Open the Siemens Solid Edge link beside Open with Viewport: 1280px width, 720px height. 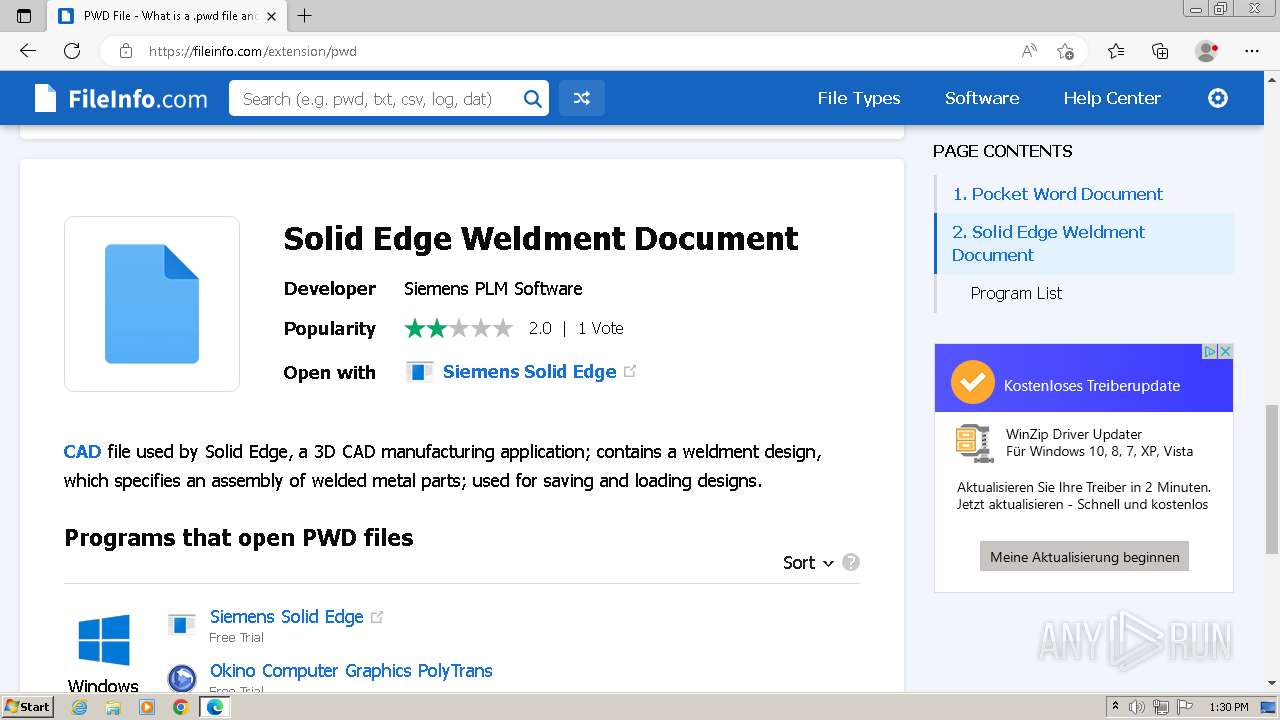(529, 372)
